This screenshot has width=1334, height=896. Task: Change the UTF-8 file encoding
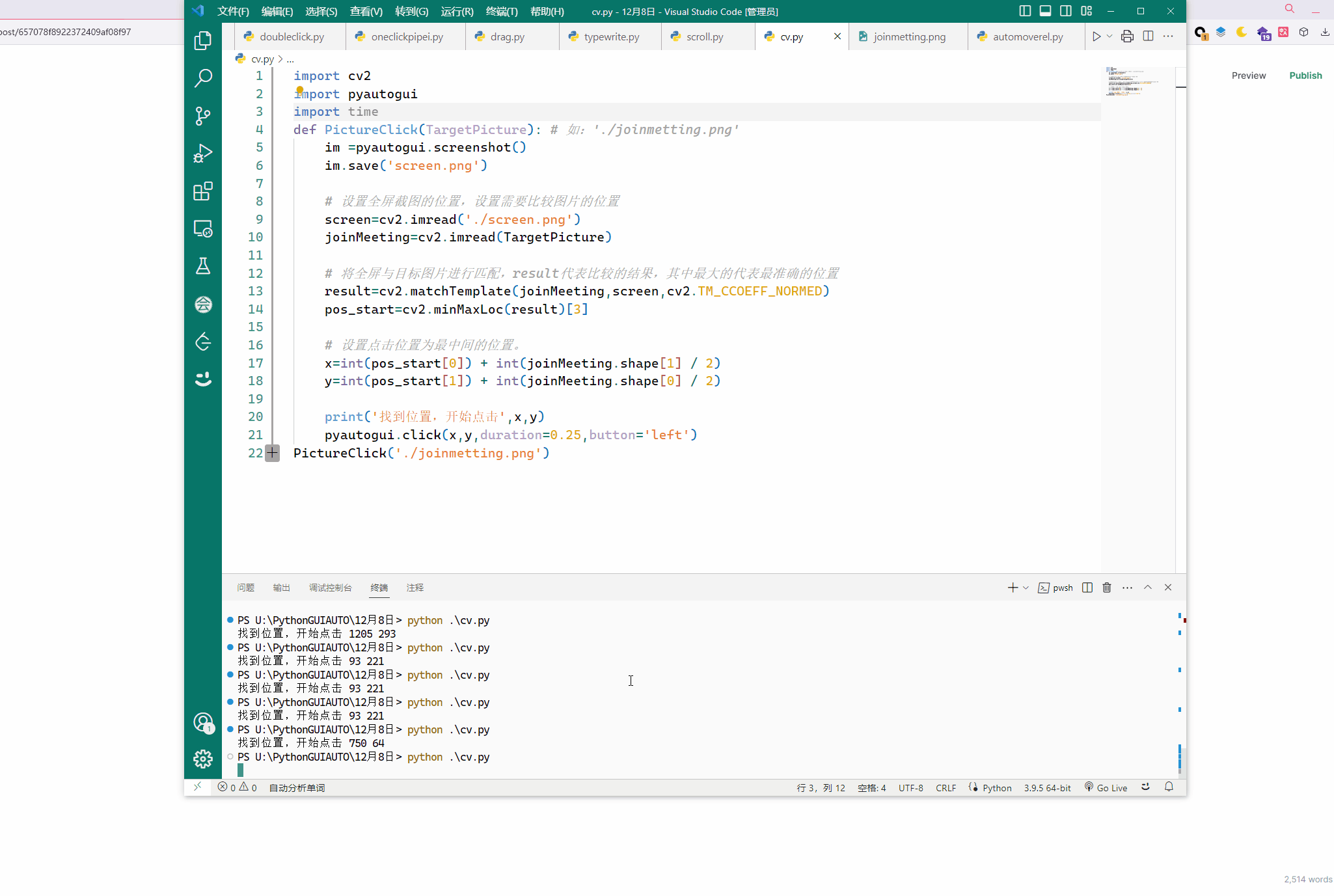point(910,787)
